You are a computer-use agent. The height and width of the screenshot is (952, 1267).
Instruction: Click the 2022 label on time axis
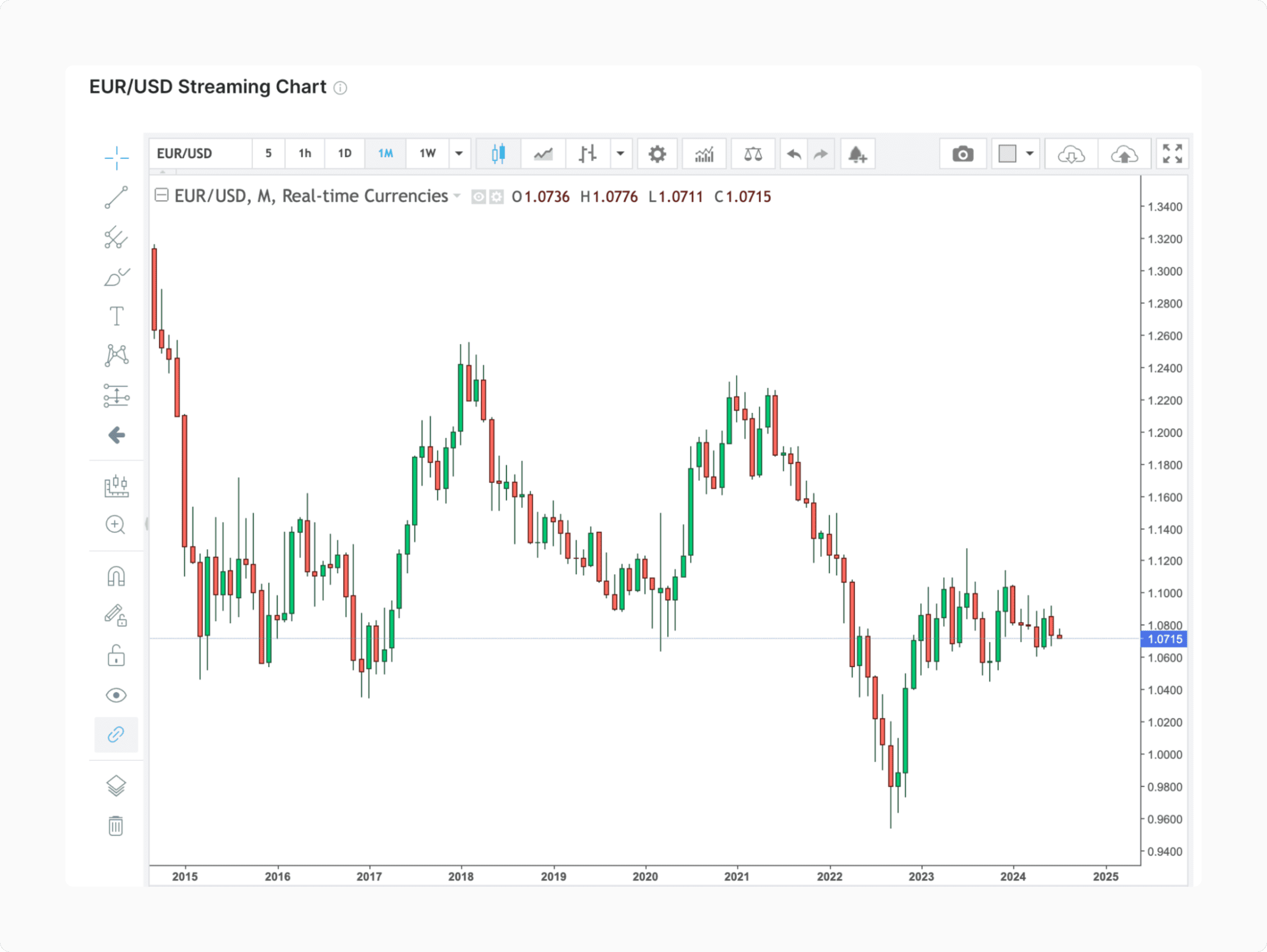pos(829,877)
